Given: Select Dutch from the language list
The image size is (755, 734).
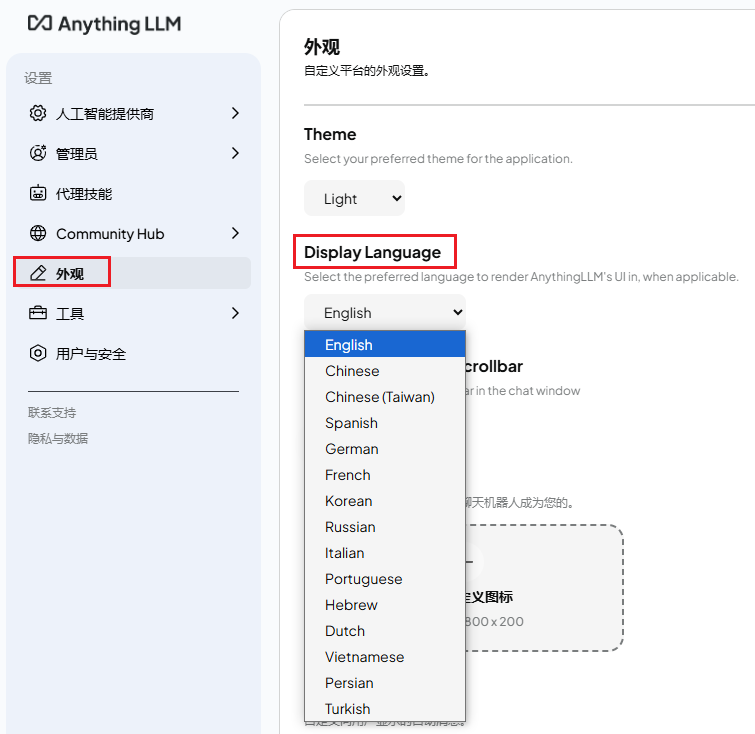Looking at the screenshot, I should (385, 630).
